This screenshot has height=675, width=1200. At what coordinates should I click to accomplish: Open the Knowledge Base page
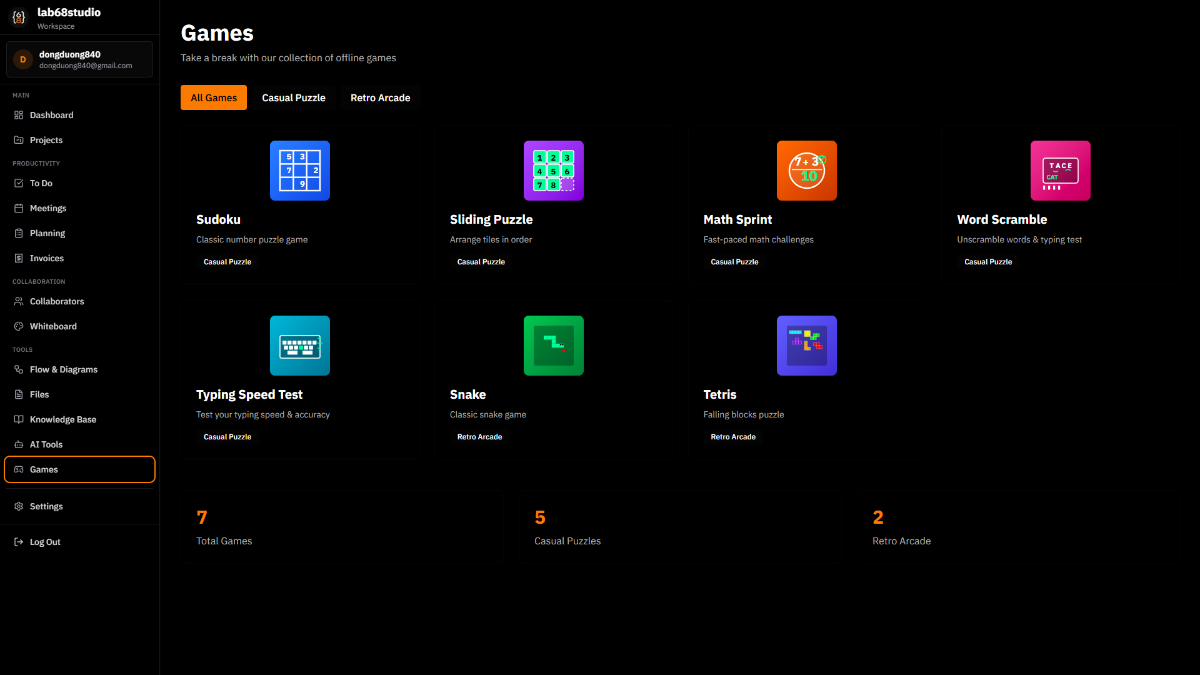click(x=80, y=419)
